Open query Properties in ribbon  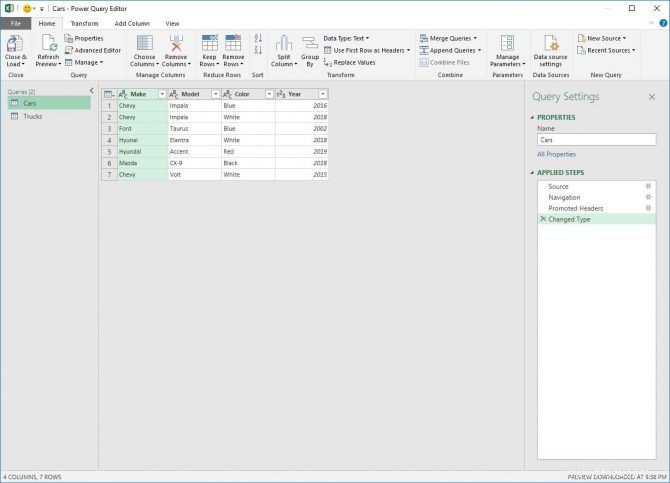coord(84,38)
